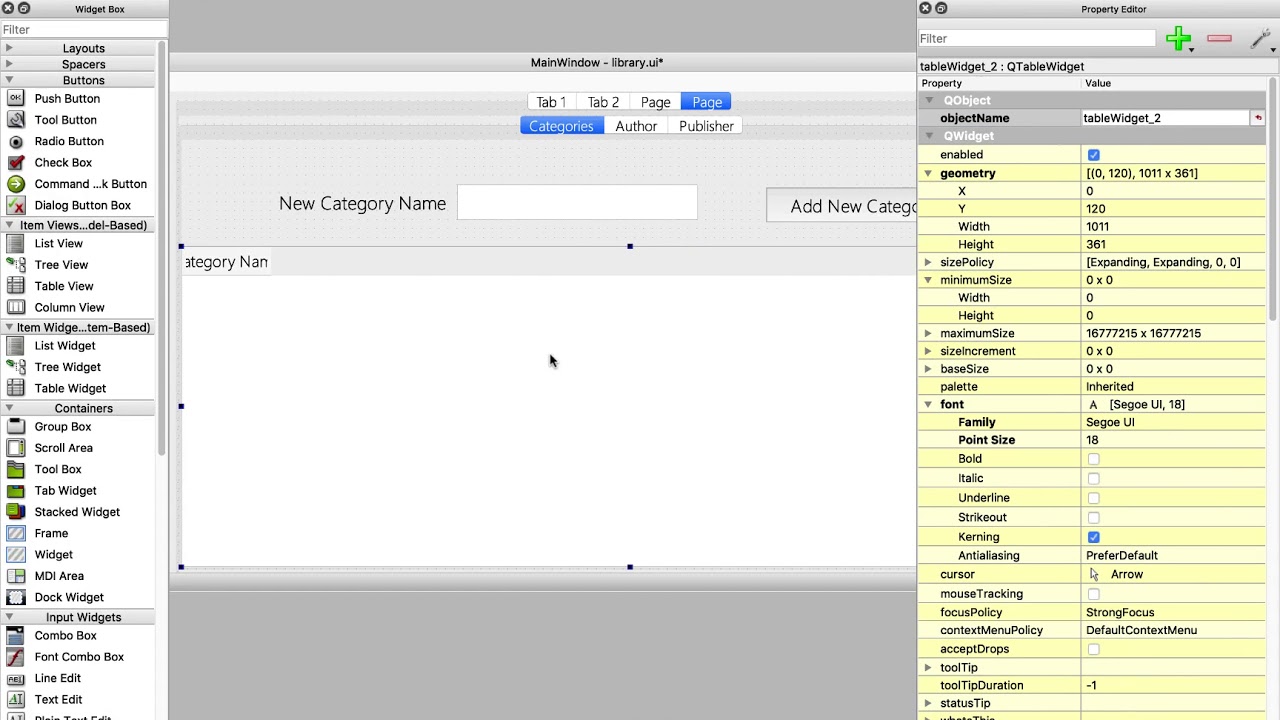Pick the MDI Area icon
Image resolution: width=1280 pixels, height=720 pixels.
tap(16, 576)
